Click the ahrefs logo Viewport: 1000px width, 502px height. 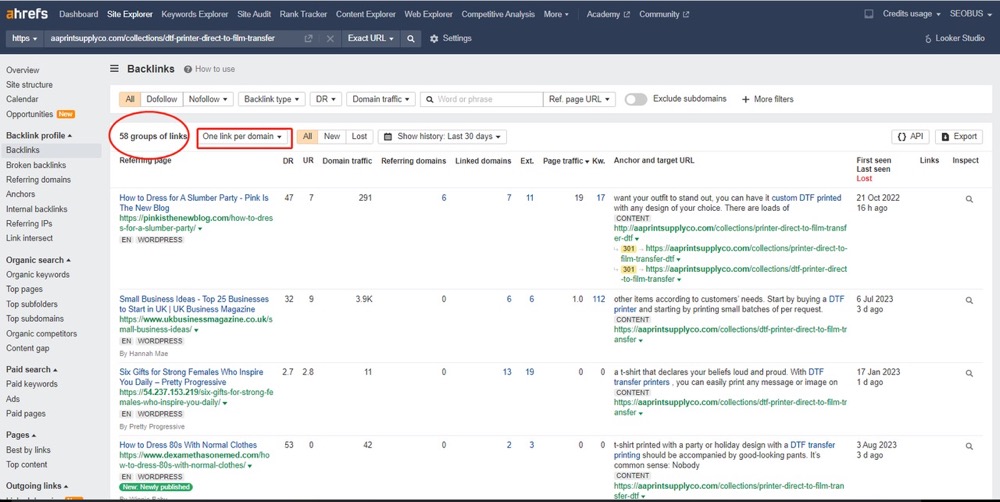pyautogui.click(x=28, y=14)
